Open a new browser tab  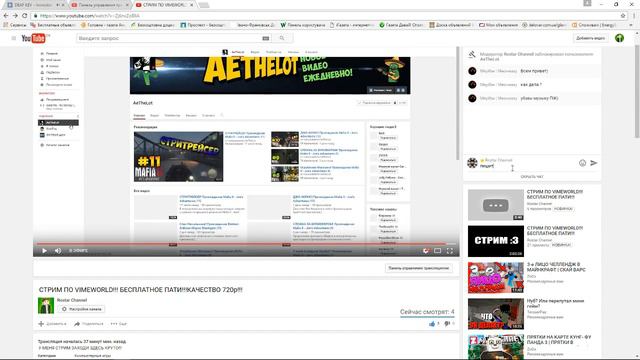point(204,5)
